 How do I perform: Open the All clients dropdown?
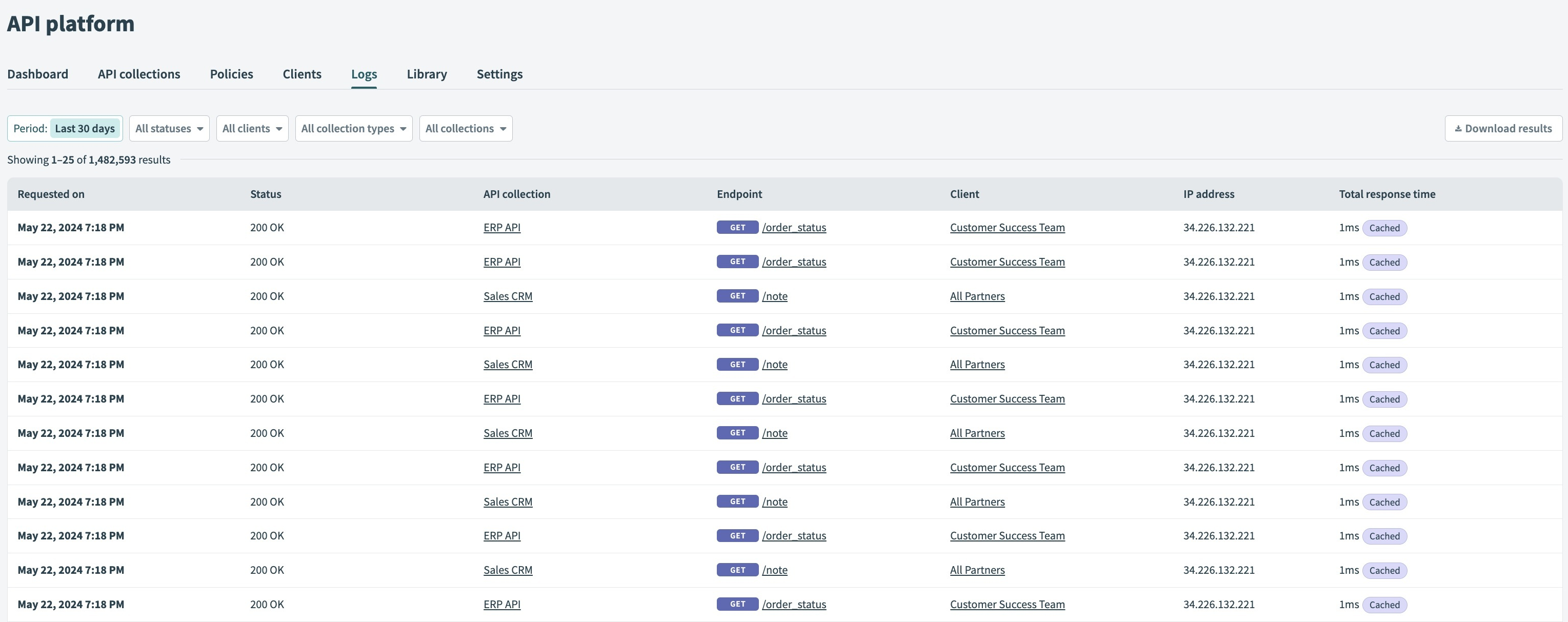click(x=251, y=128)
